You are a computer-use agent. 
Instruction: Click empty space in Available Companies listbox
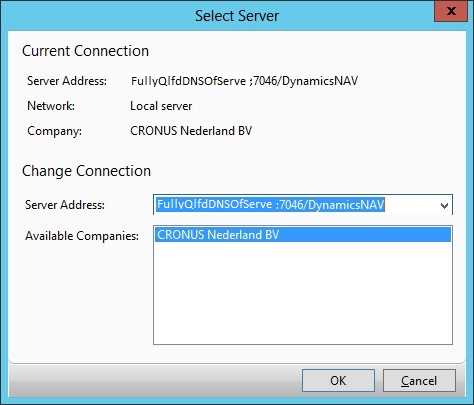303,293
